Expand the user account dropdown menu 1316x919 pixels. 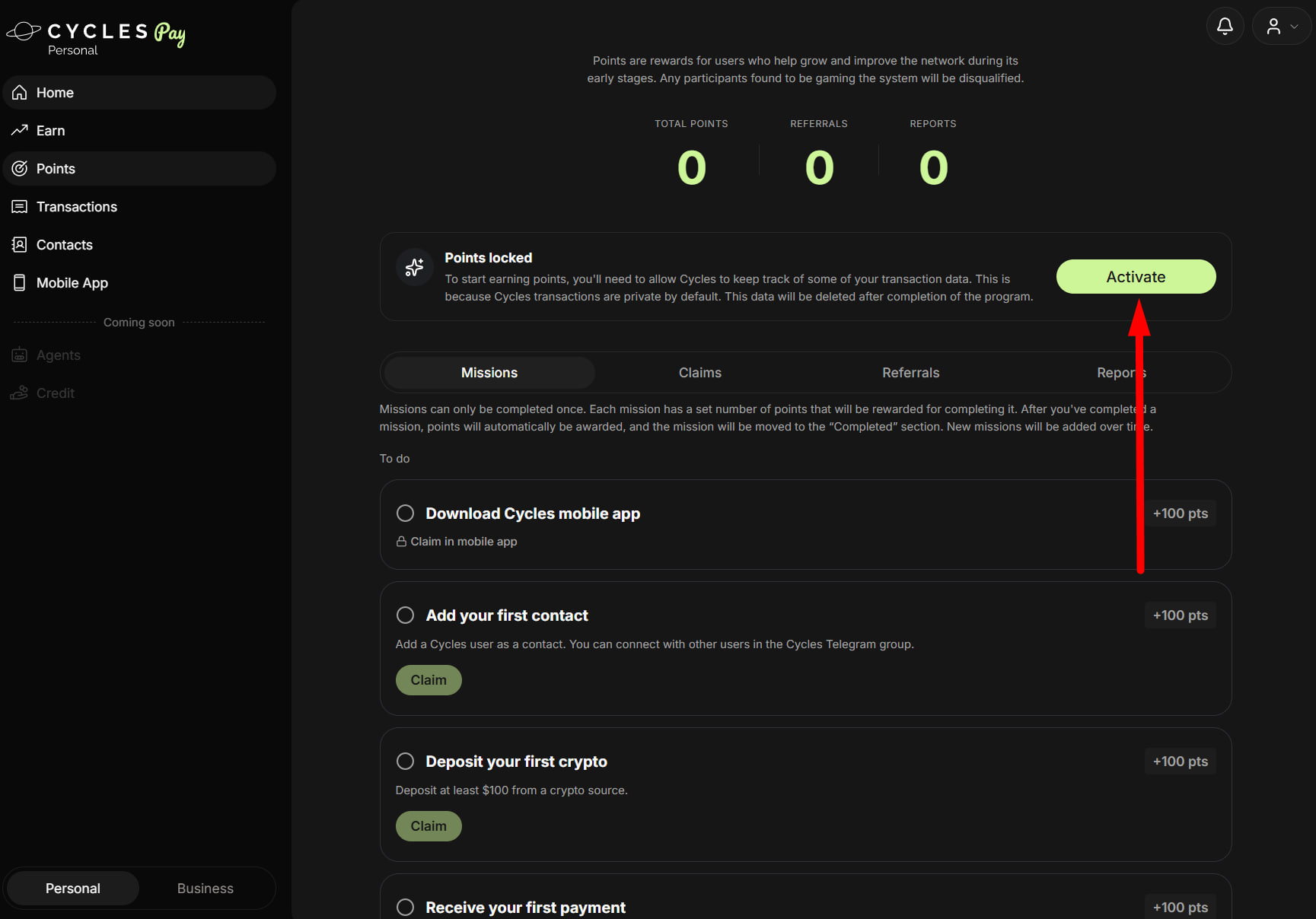(1282, 27)
